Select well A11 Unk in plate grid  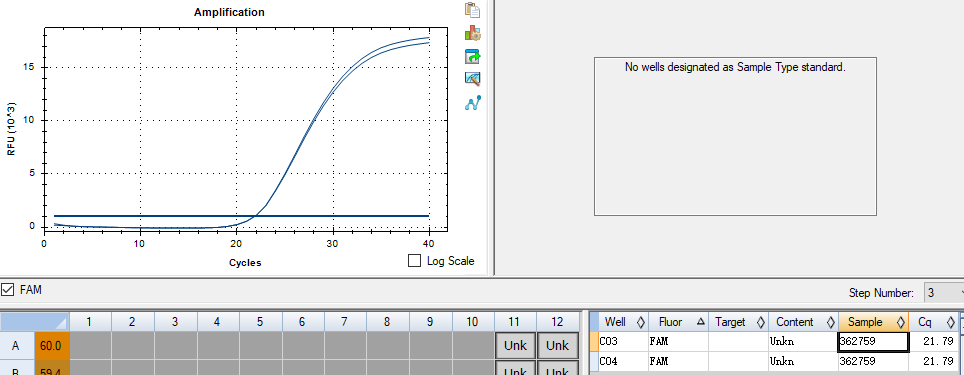tap(515, 345)
